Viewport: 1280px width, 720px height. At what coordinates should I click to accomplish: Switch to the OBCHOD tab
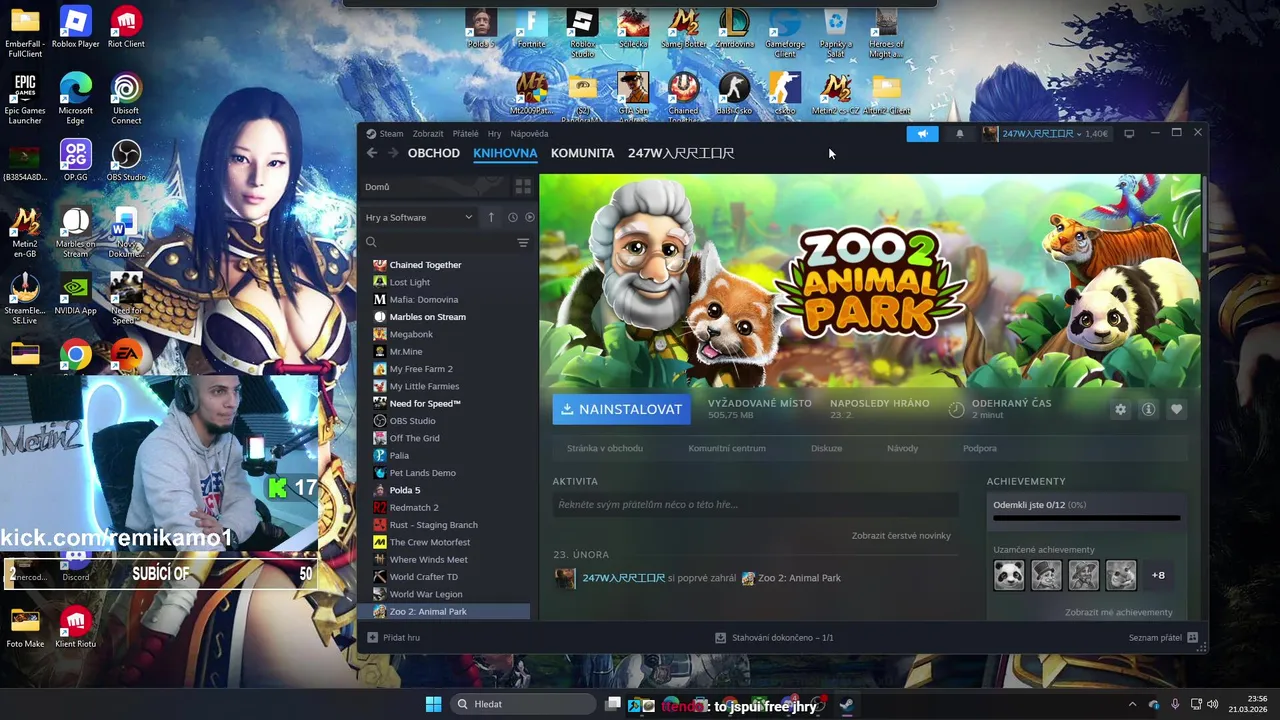click(x=434, y=153)
